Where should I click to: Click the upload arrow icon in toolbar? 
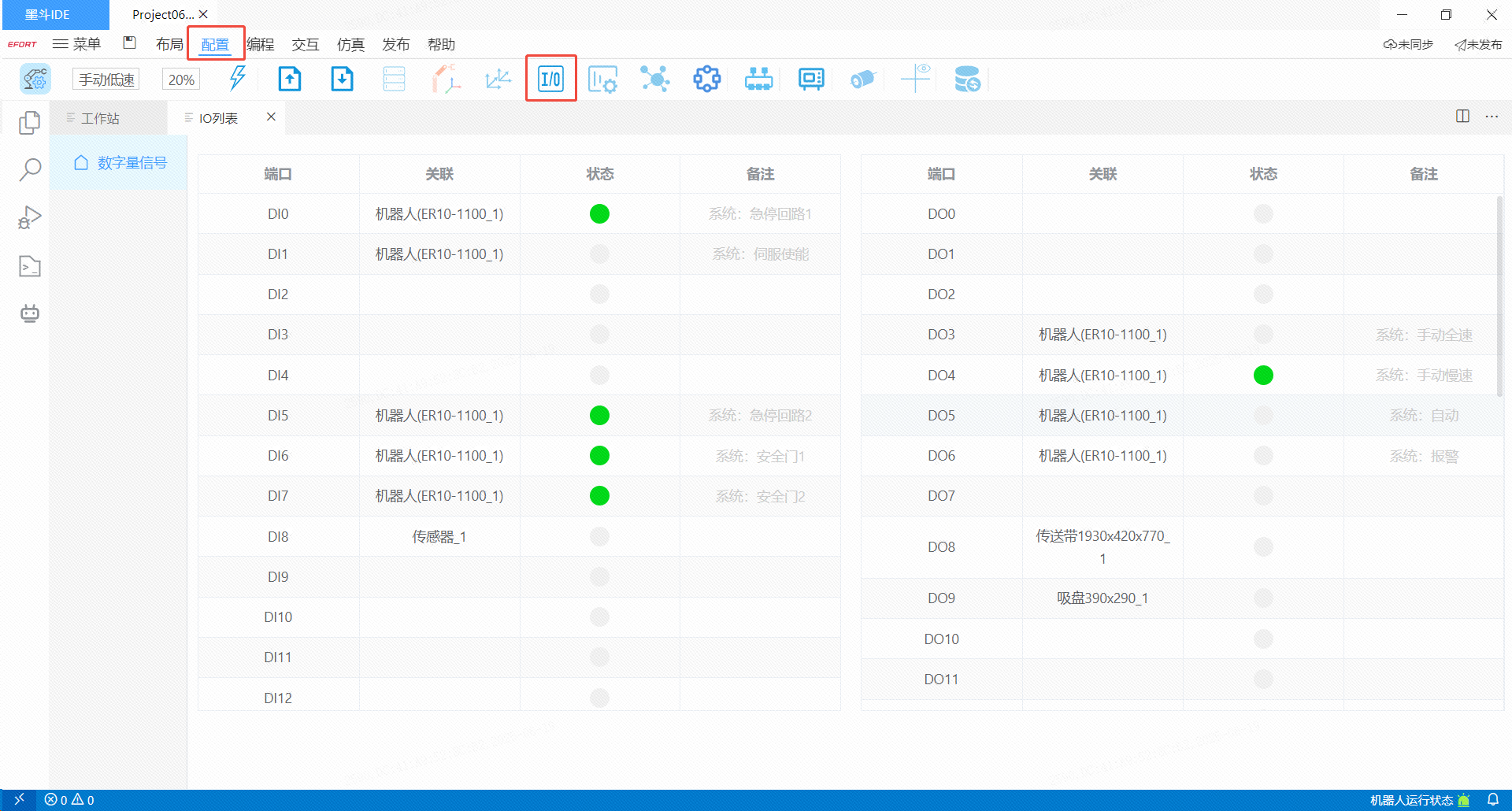pyautogui.click(x=290, y=79)
